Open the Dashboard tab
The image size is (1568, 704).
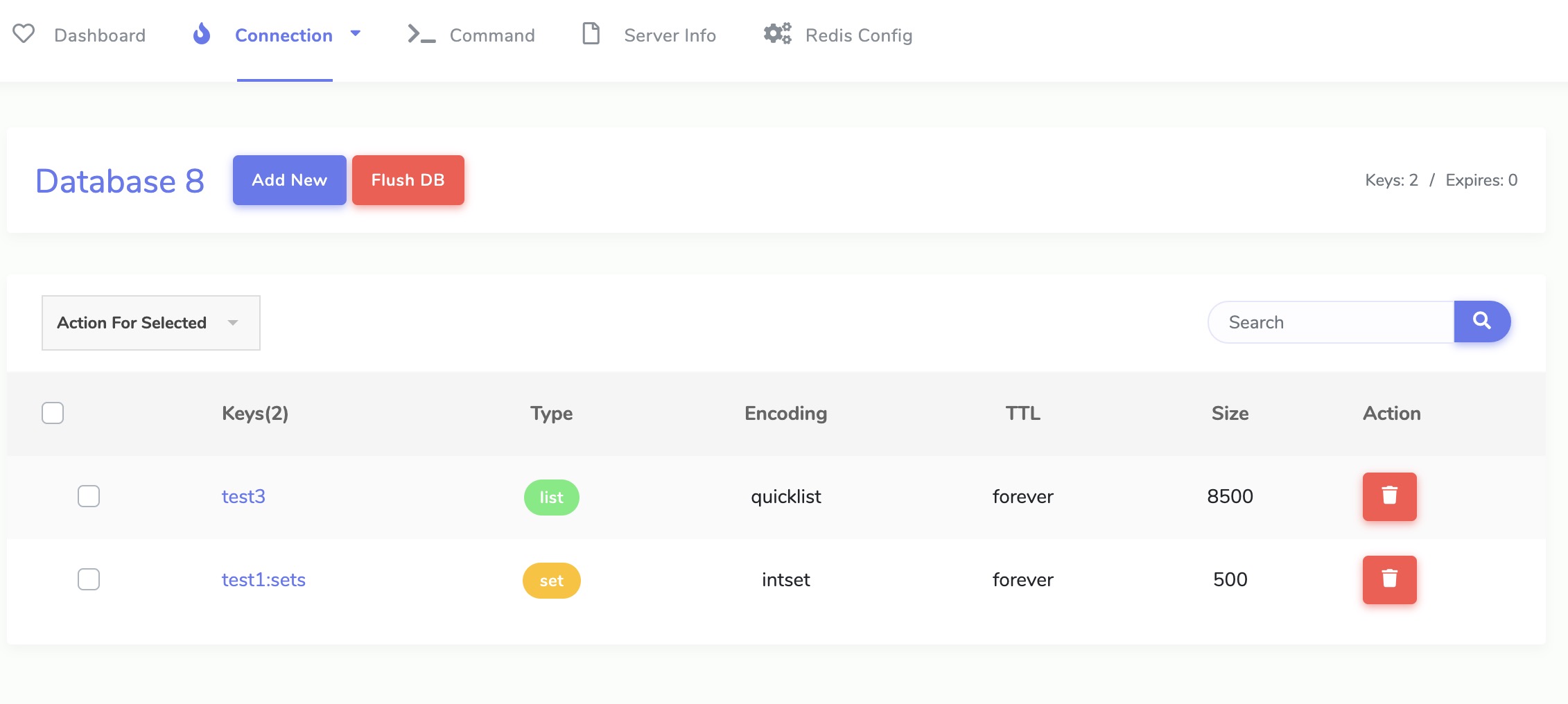click(x=100, y=35)
